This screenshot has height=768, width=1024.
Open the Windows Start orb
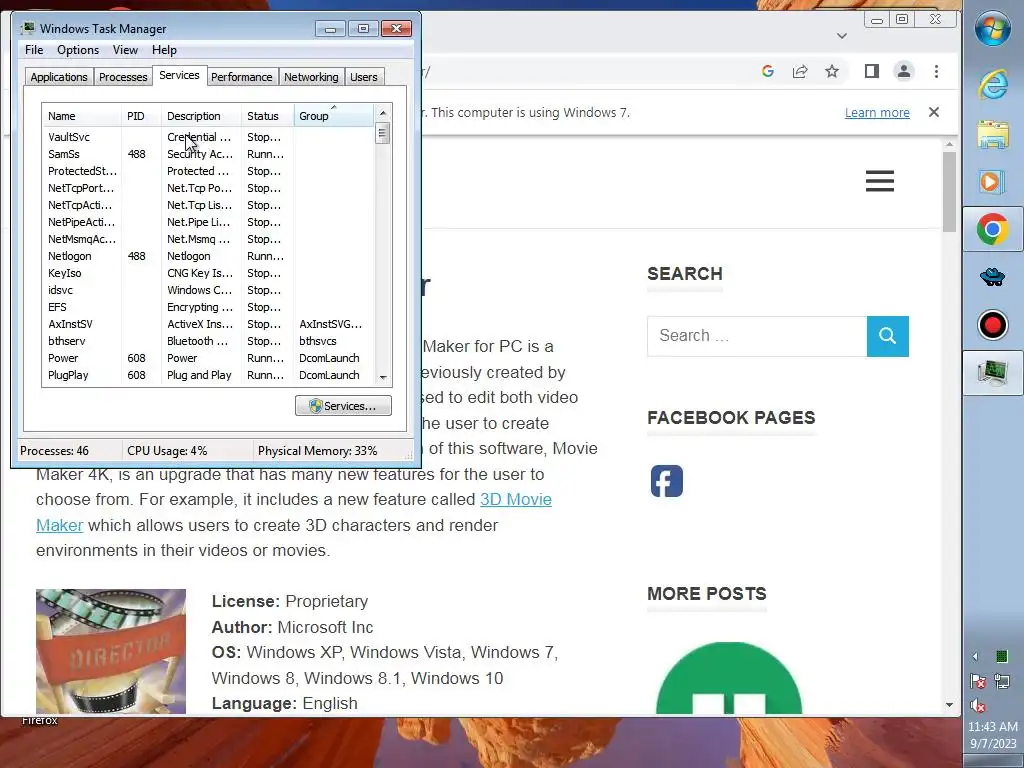(x=993, y=28)
